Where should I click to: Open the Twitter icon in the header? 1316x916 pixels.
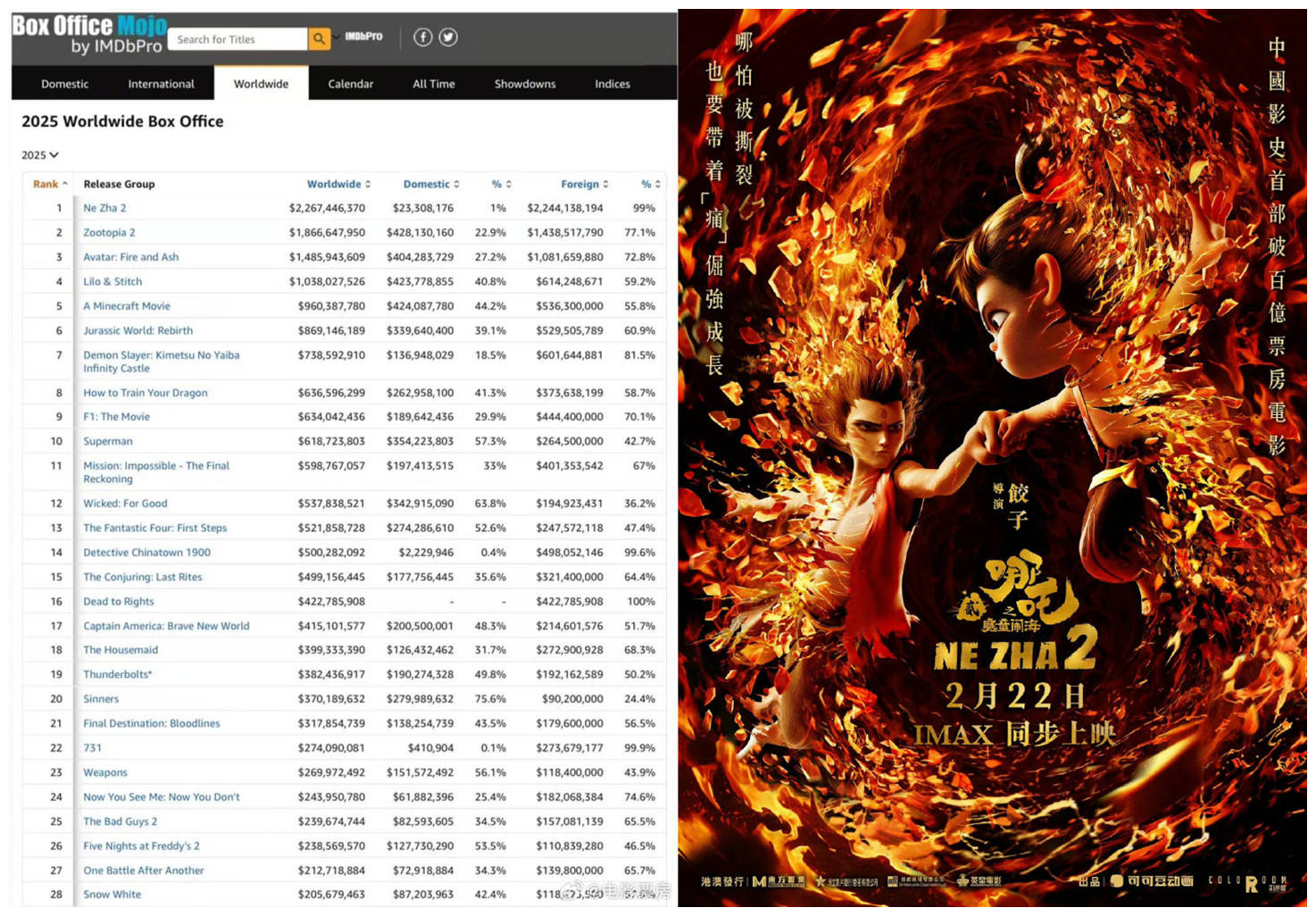tap(448, 37)
